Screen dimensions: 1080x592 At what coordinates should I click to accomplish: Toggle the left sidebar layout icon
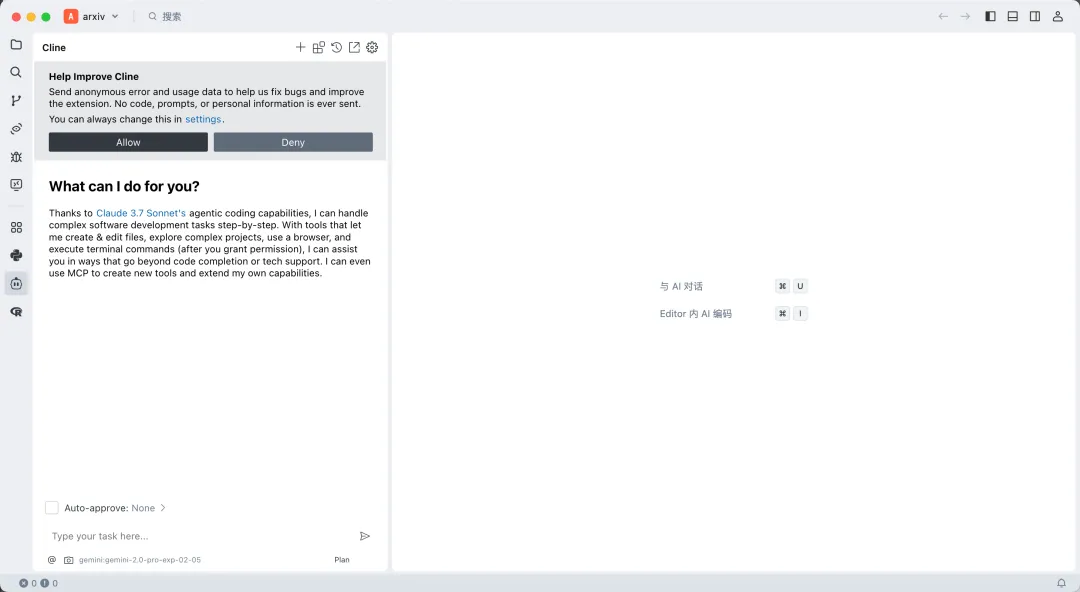990,17
